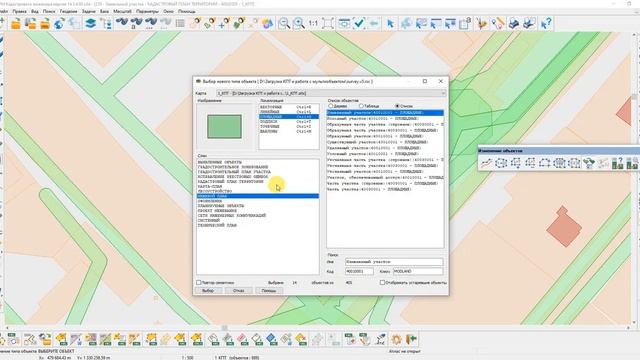640x360 pixels.
Task: Click the exit arrow icon in bottom toolbar
Action: click(411, 339)
